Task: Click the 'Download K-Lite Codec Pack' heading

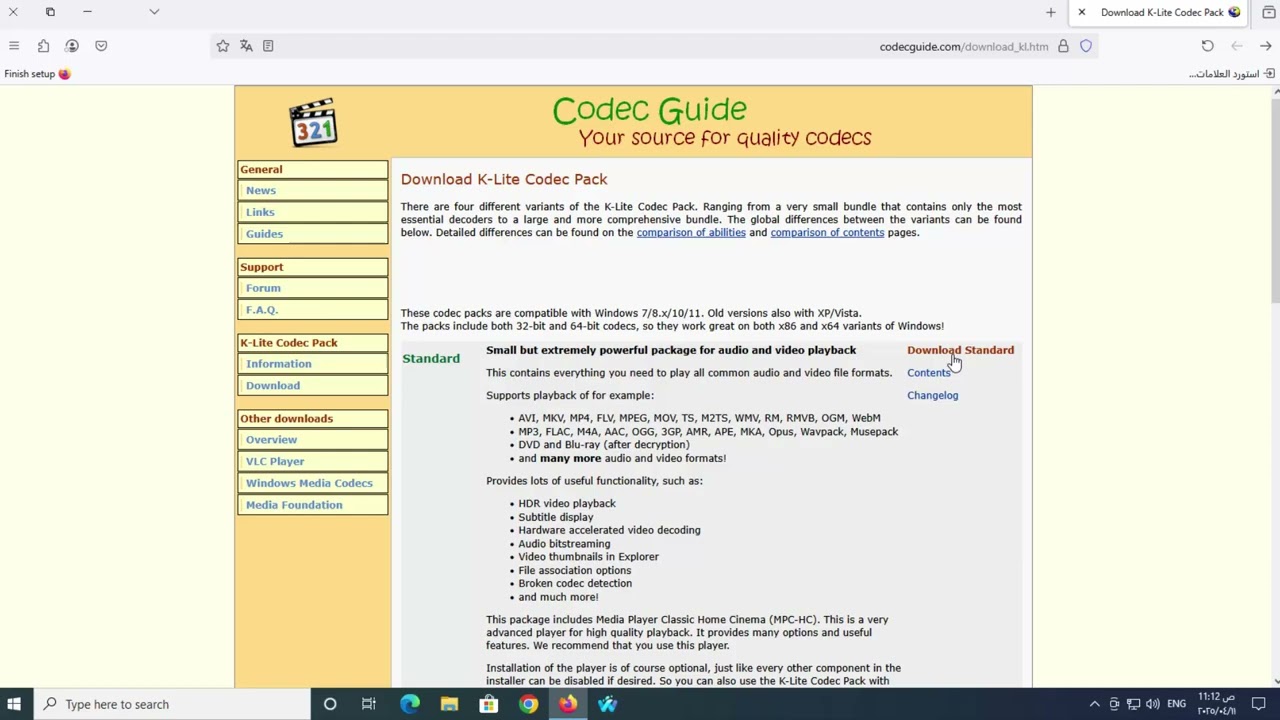Action: pyautogui.click(x=504, y=179)
